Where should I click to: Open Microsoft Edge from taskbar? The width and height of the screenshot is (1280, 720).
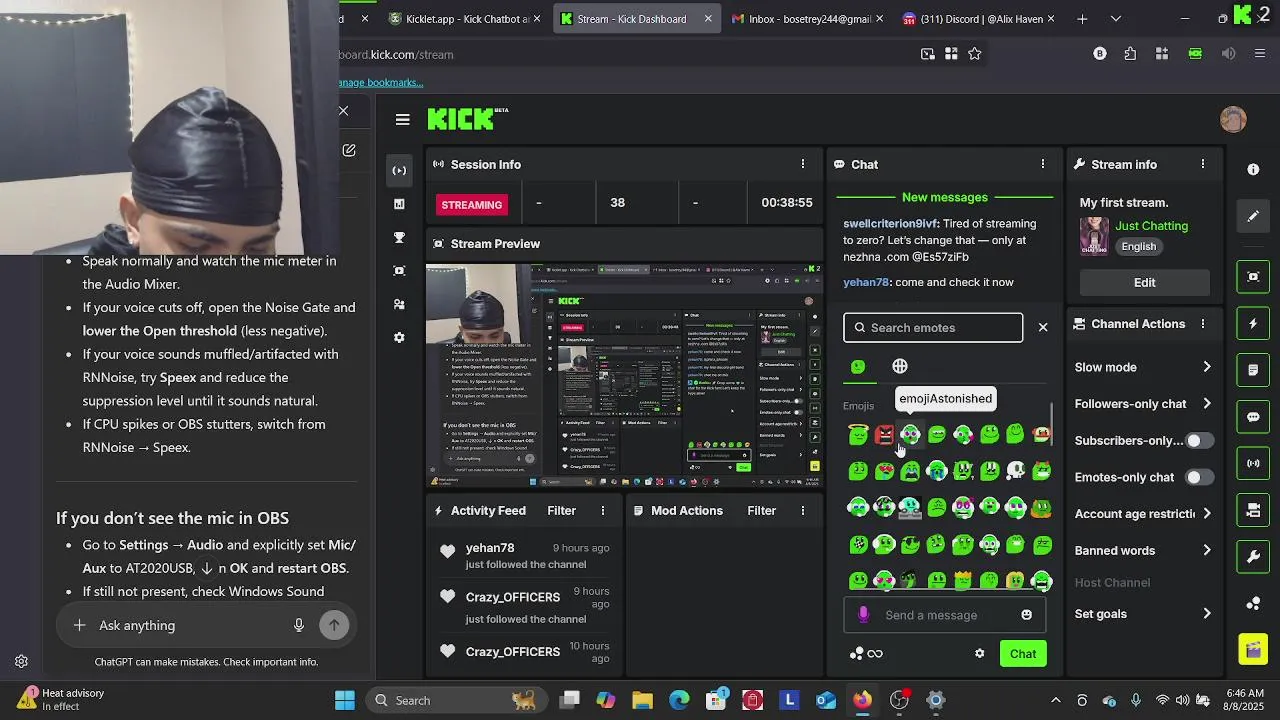point(679,700)
